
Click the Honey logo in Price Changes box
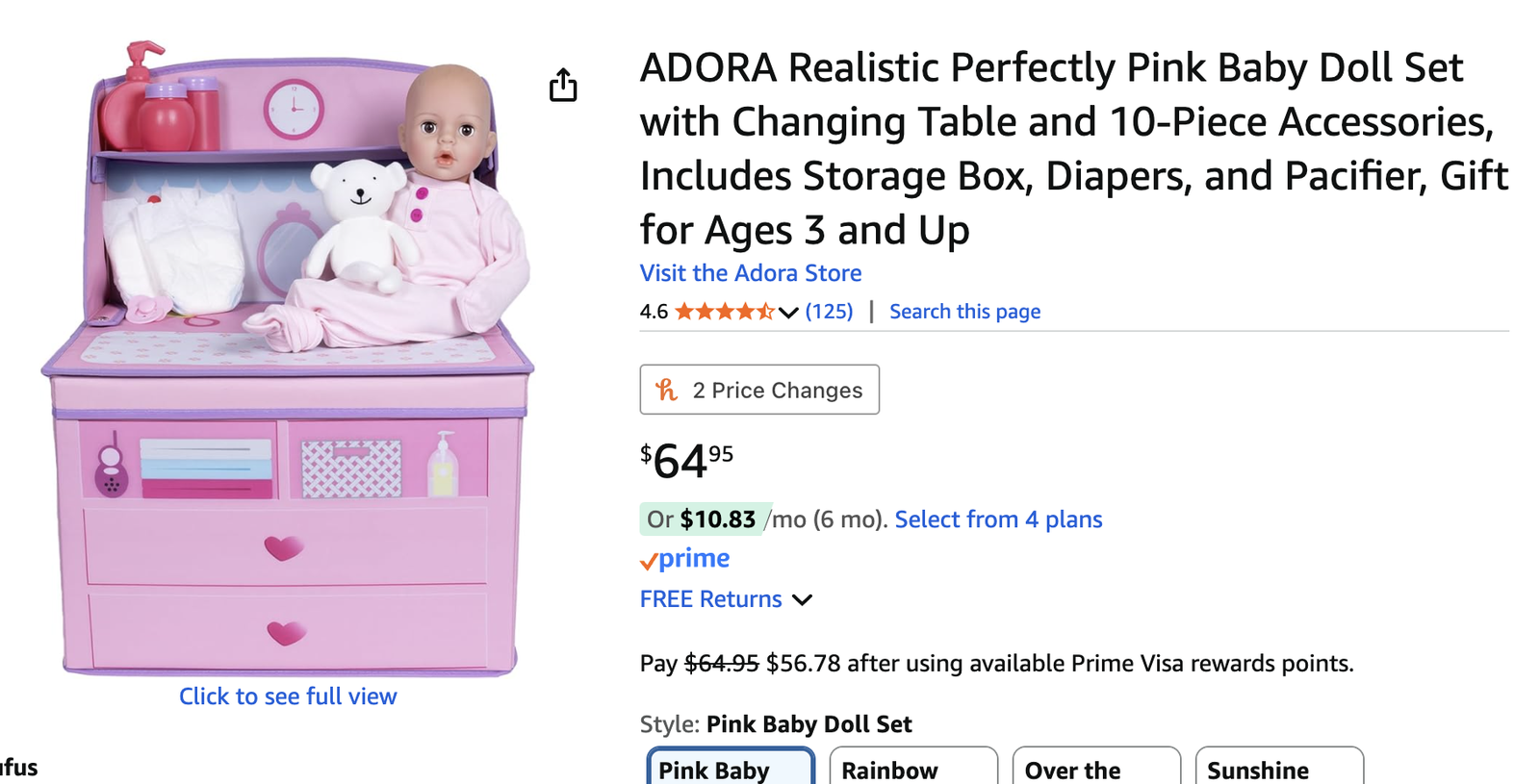666,390
